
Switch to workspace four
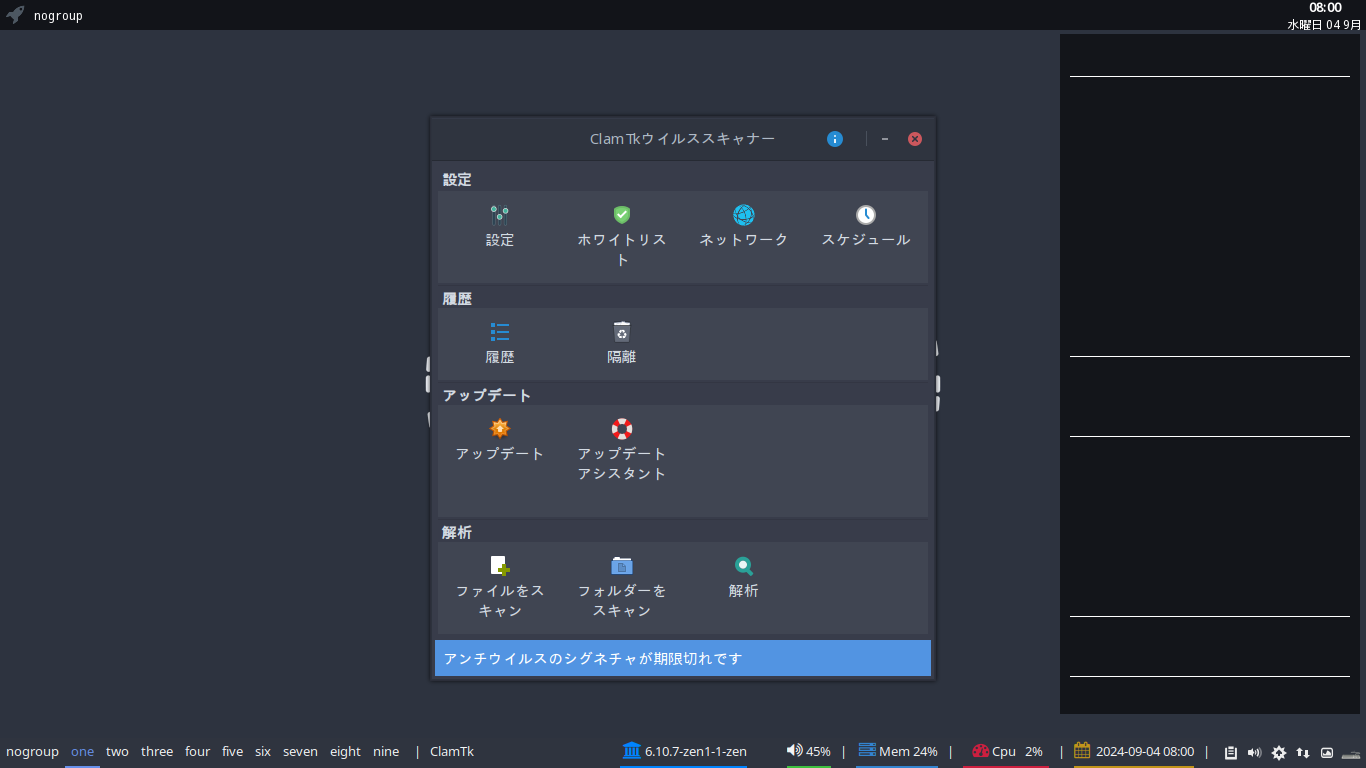point(198,751)
